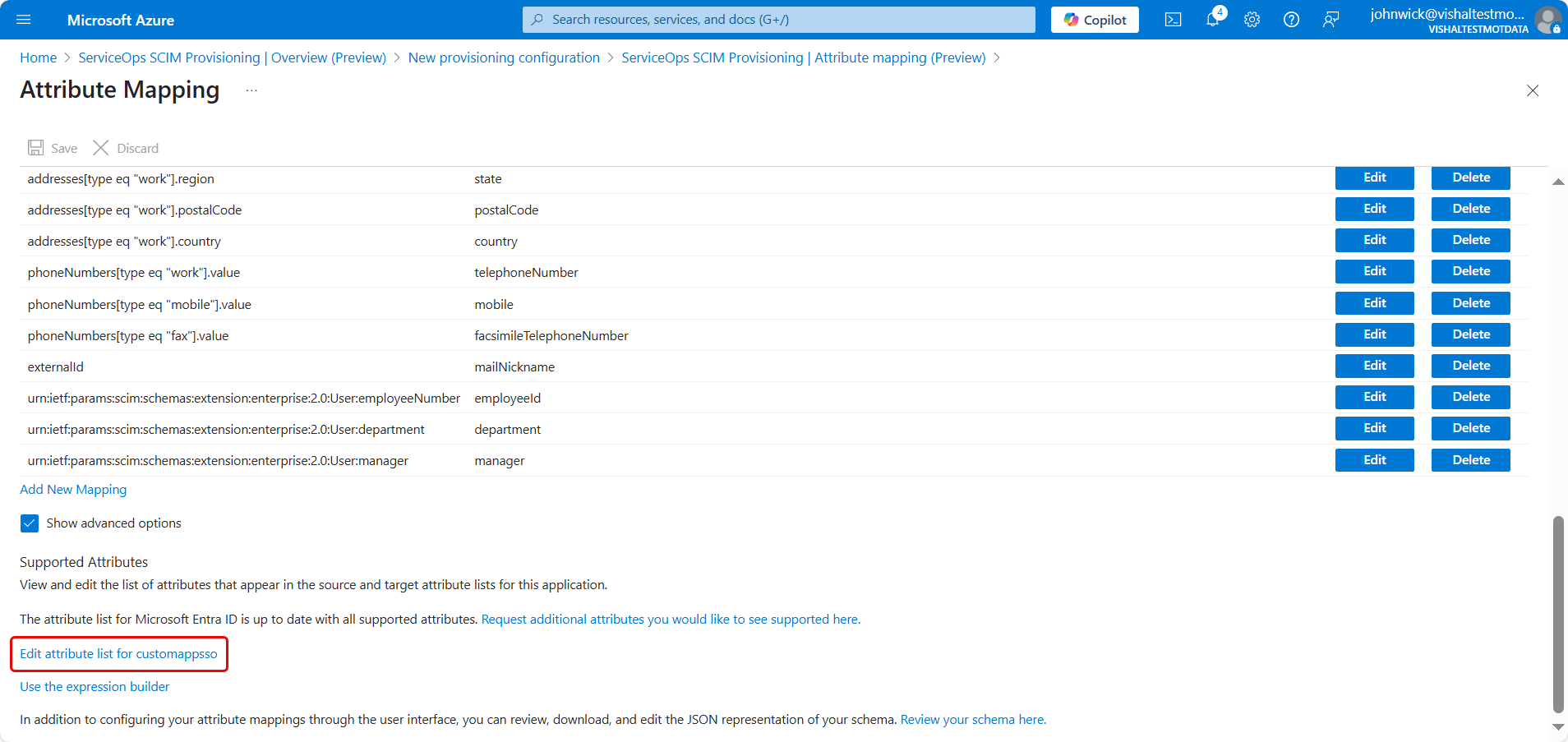
Task: Launch Cloud Shell from the top bar
Action: tap(1173, 20)
